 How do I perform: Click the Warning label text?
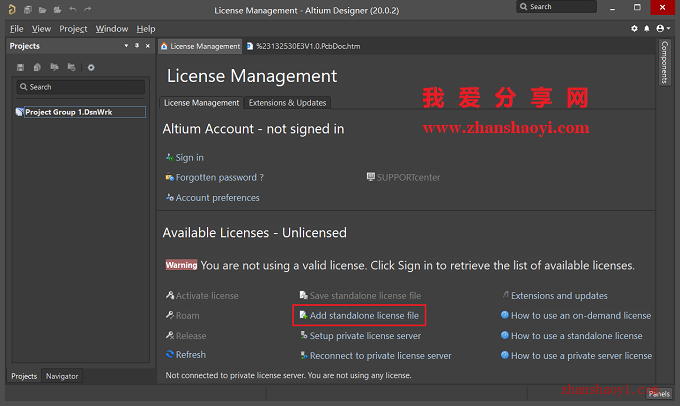[181, 265]
